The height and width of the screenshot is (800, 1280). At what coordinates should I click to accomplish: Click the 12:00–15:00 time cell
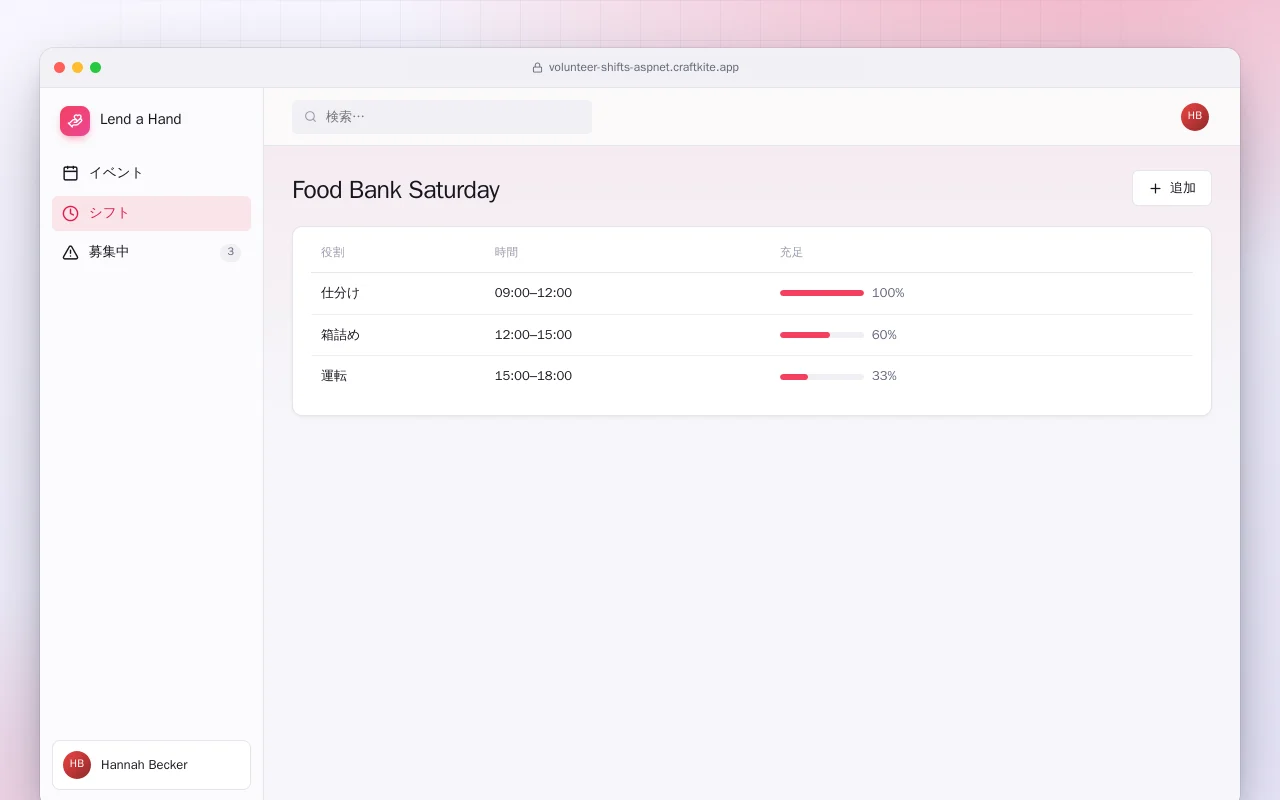point(533,335)
